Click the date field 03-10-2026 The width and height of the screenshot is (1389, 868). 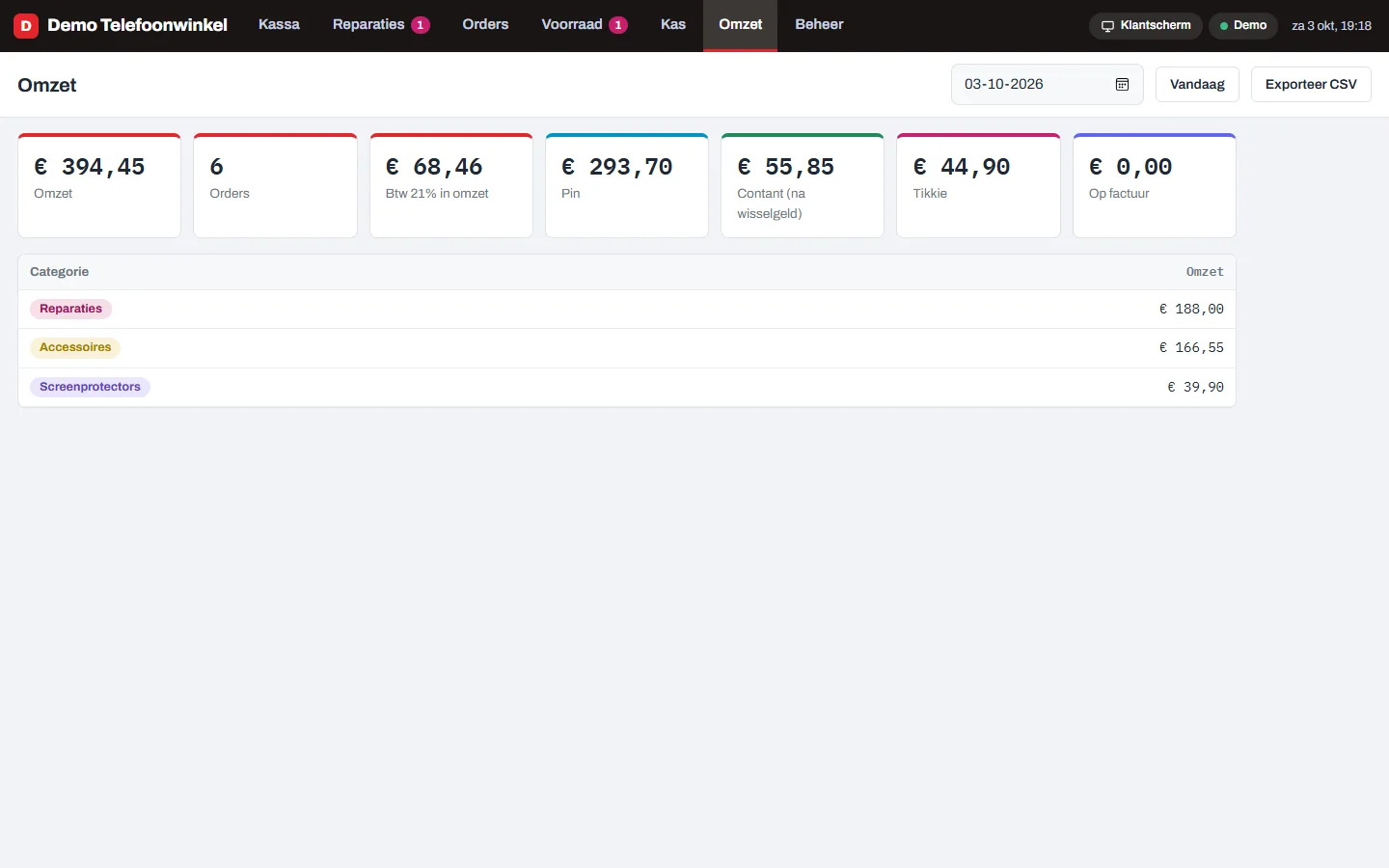[1047, 85]
